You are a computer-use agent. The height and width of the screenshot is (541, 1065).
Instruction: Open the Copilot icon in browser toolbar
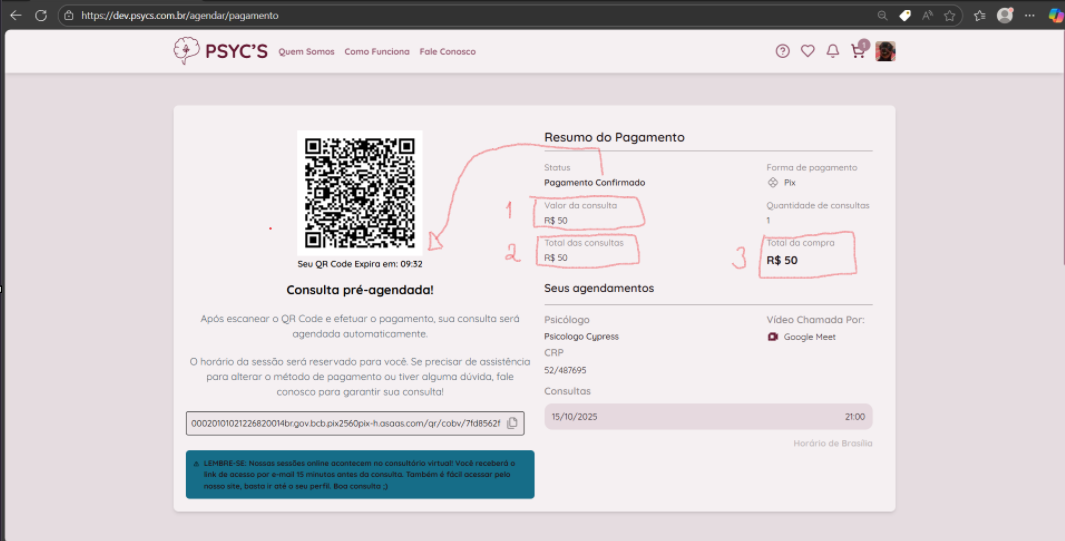tap(1056, 16)
